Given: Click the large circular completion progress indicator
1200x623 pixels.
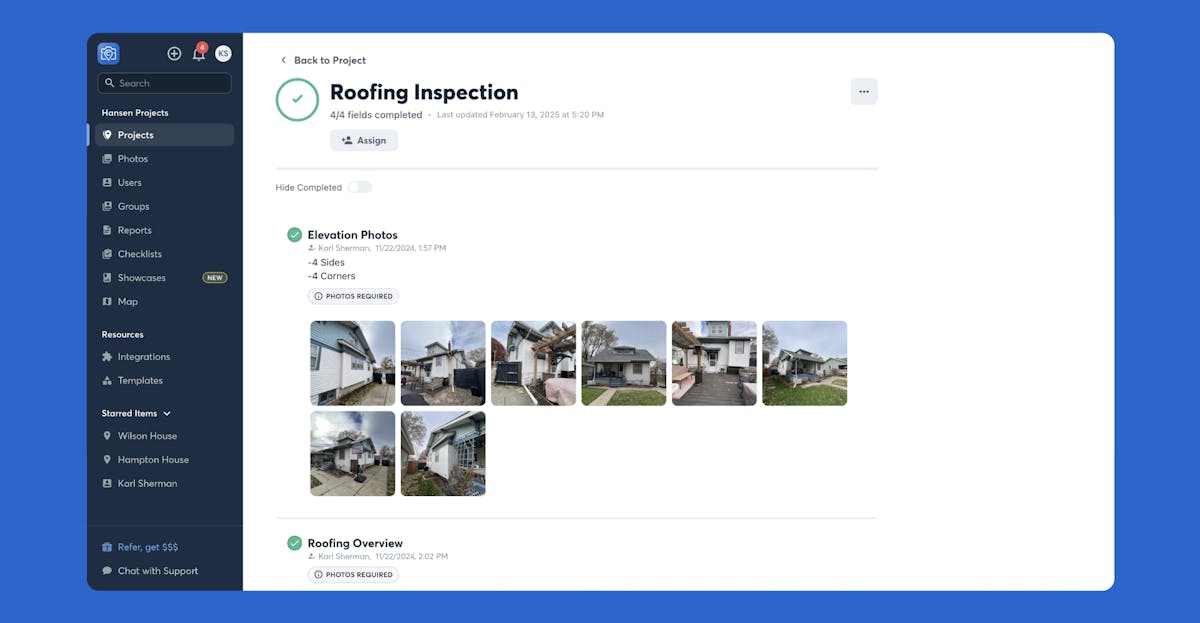Looking at the screenshot, I should 297,100.
